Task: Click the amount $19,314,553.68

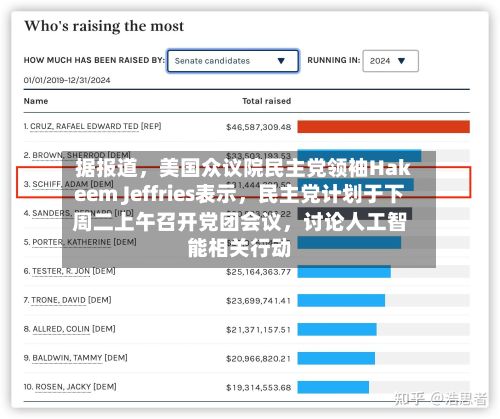Action: pos(259,388)
